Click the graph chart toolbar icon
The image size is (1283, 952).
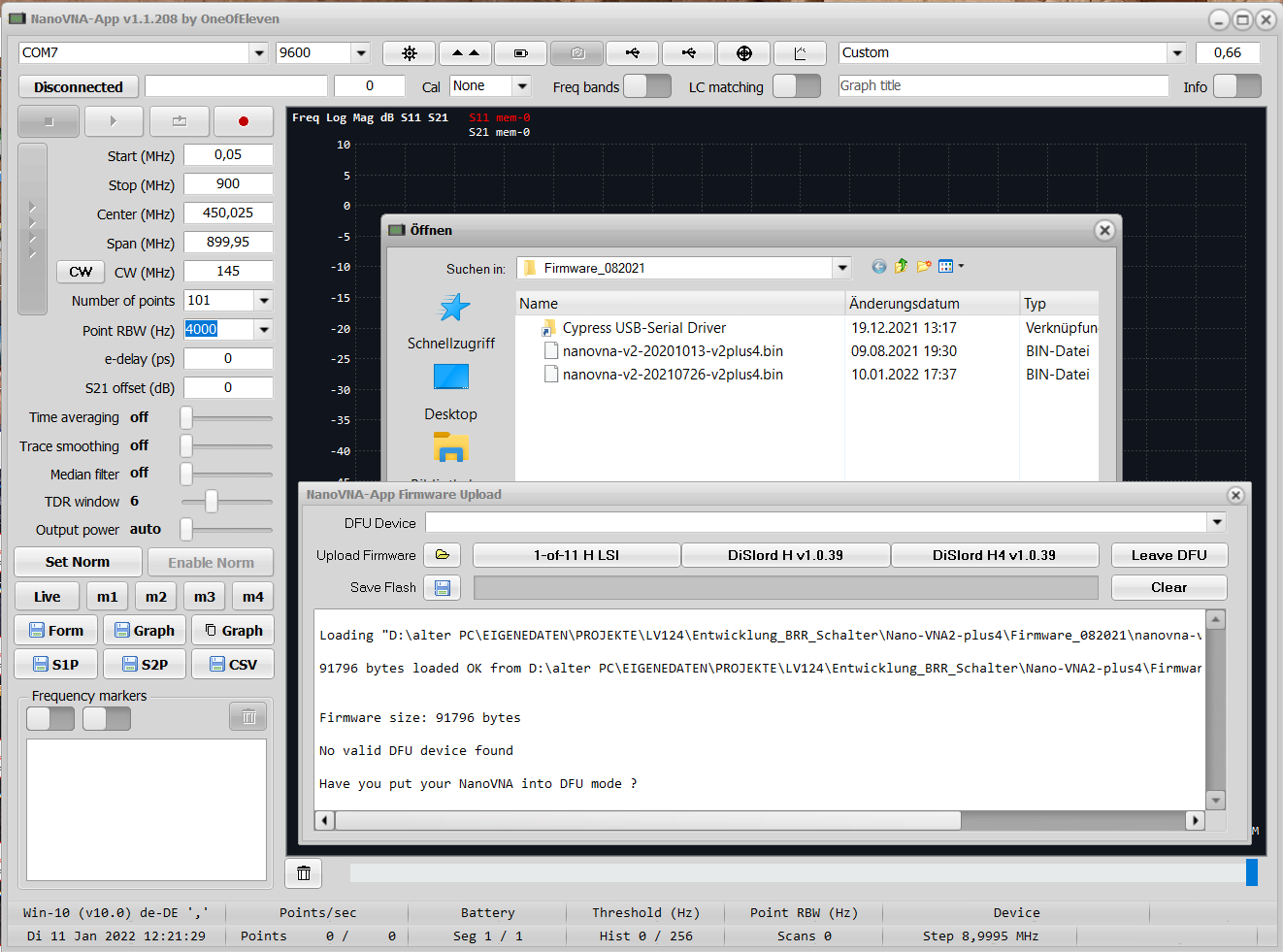pyautogui.click(x=800, y=53)
